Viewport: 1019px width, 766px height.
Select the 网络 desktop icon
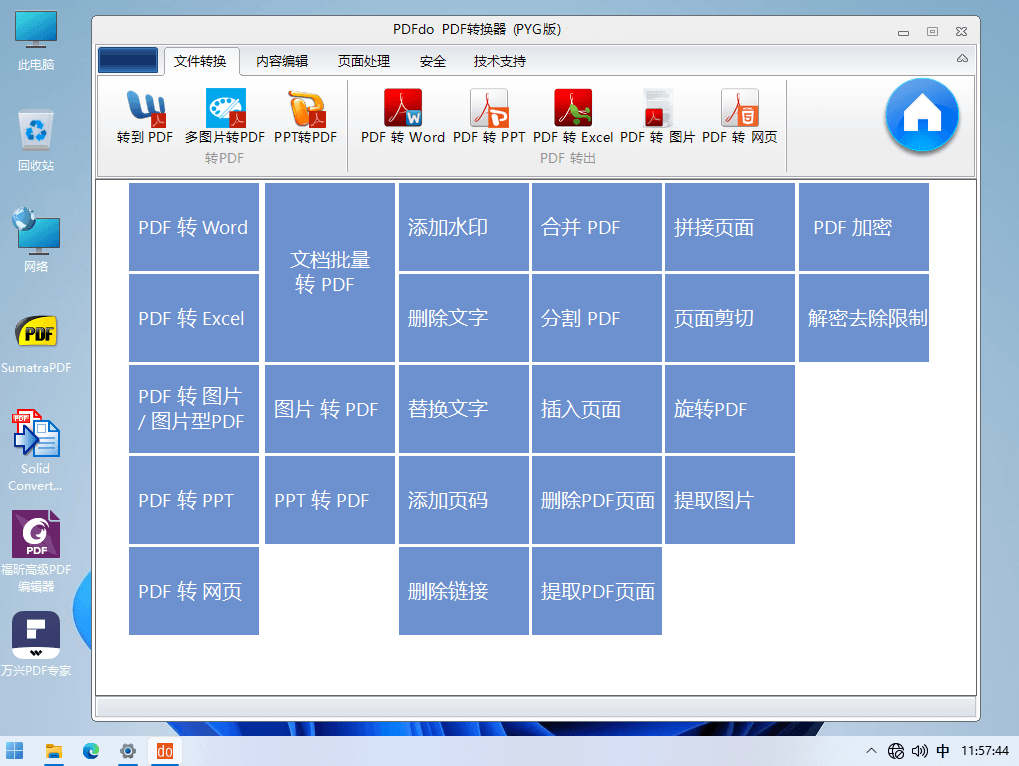(x=36, y=240)
